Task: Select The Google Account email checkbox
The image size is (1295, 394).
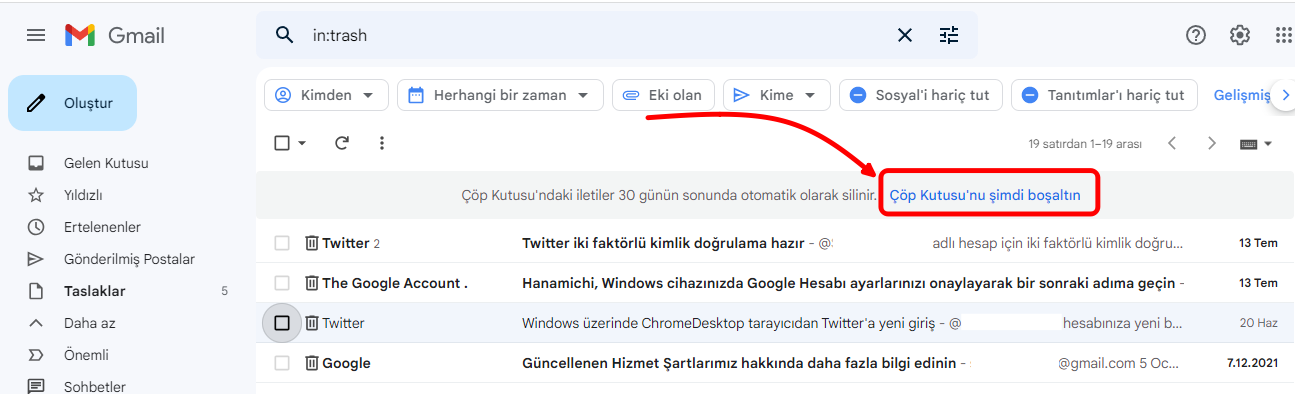Action: [x=282, y=283]
